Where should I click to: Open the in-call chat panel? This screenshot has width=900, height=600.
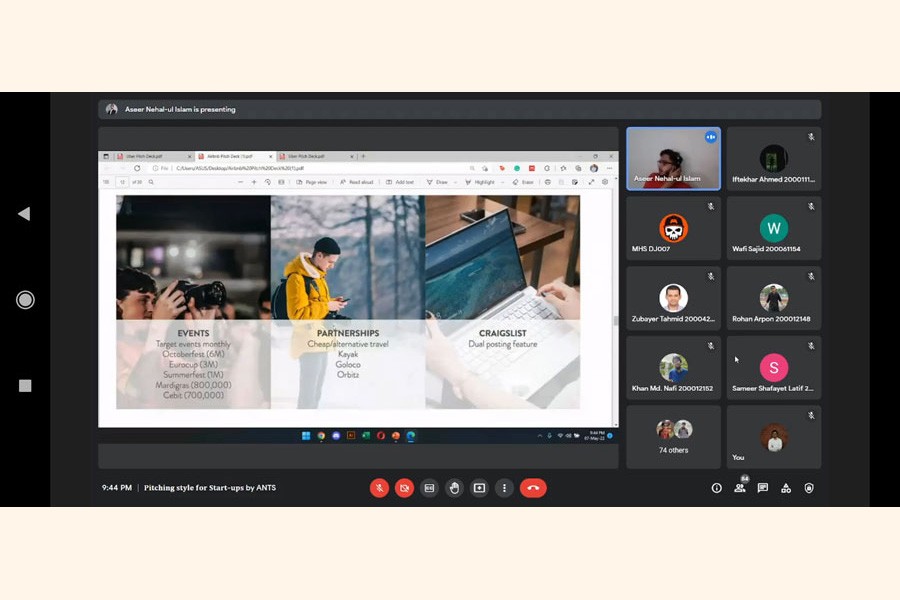click(x=763, y=488)
